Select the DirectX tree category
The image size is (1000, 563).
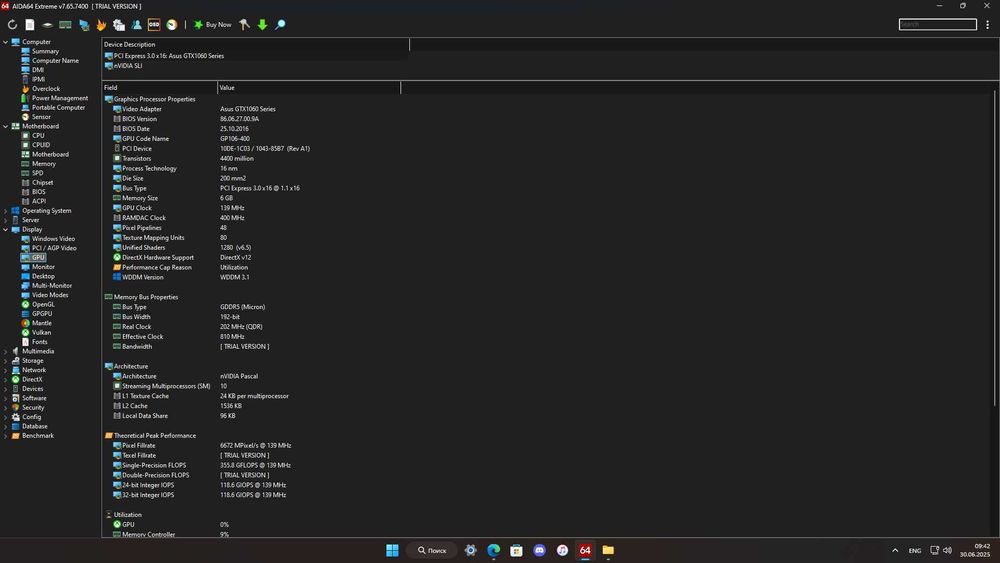point(32,379)
